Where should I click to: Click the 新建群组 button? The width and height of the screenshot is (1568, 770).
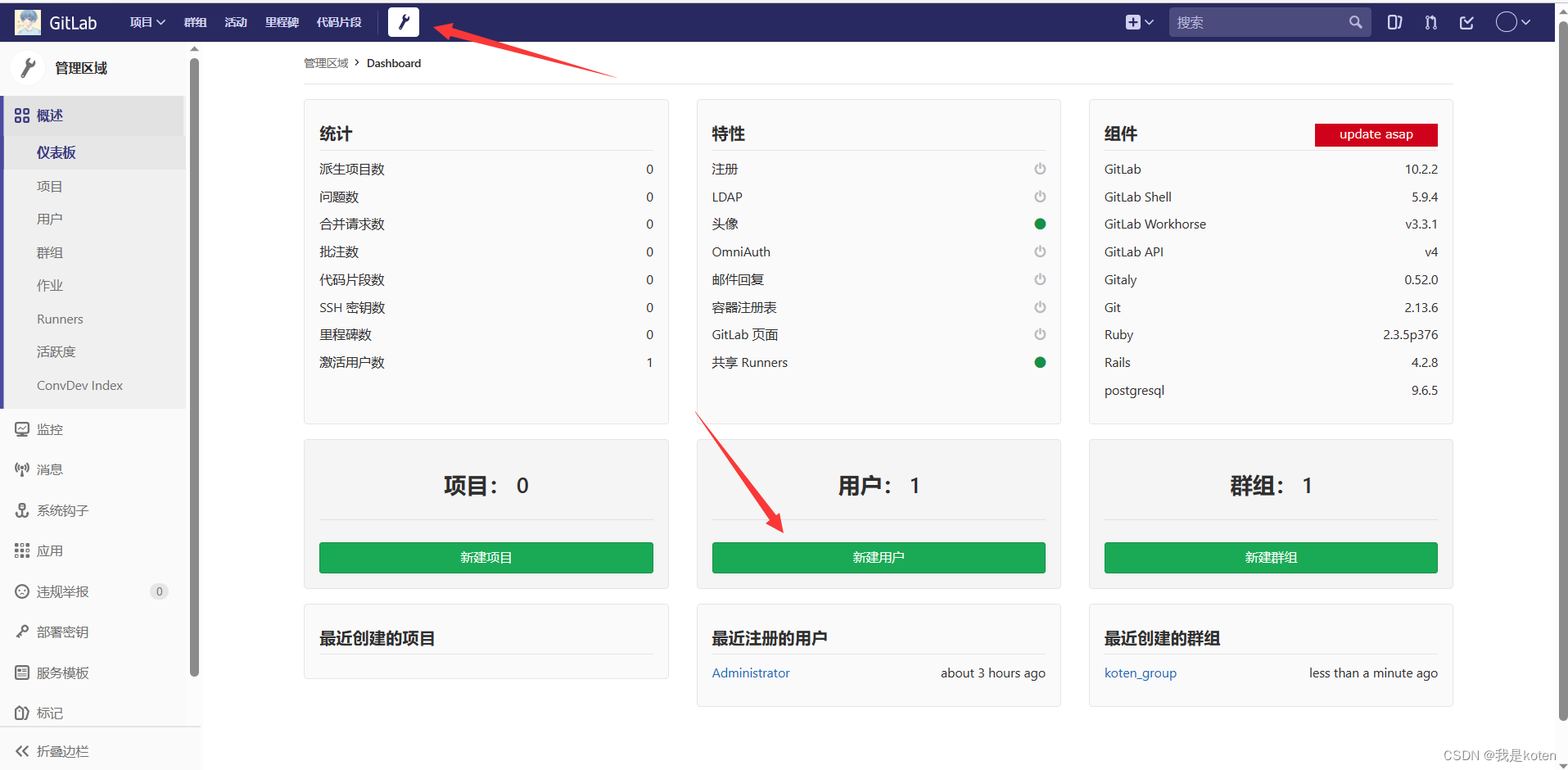pyautogui.click(x=1271, y=558)
